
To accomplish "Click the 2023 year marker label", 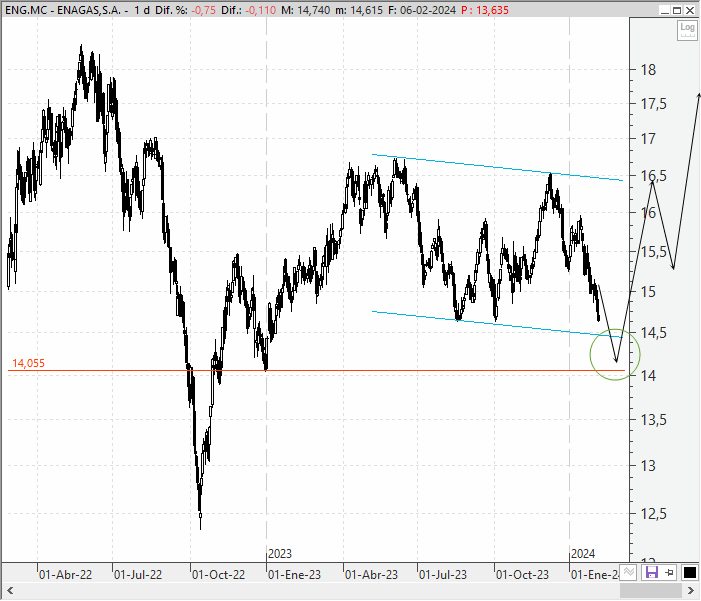I will (x=280, y=554).
